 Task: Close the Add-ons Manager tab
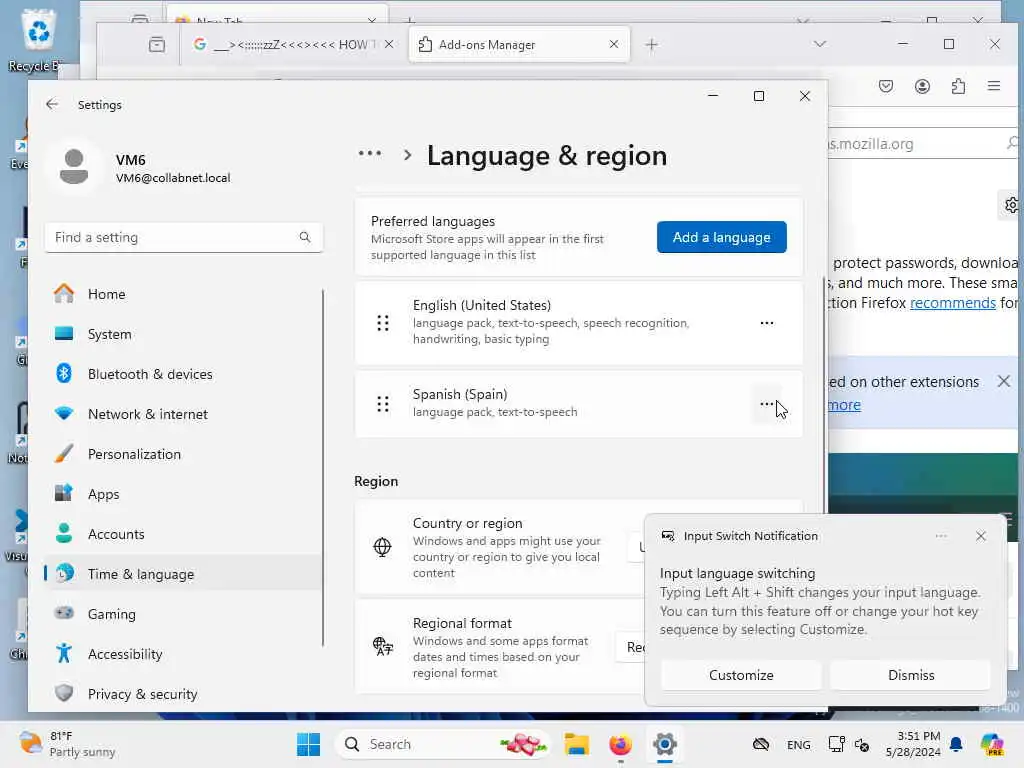click(x=614, y=44)
